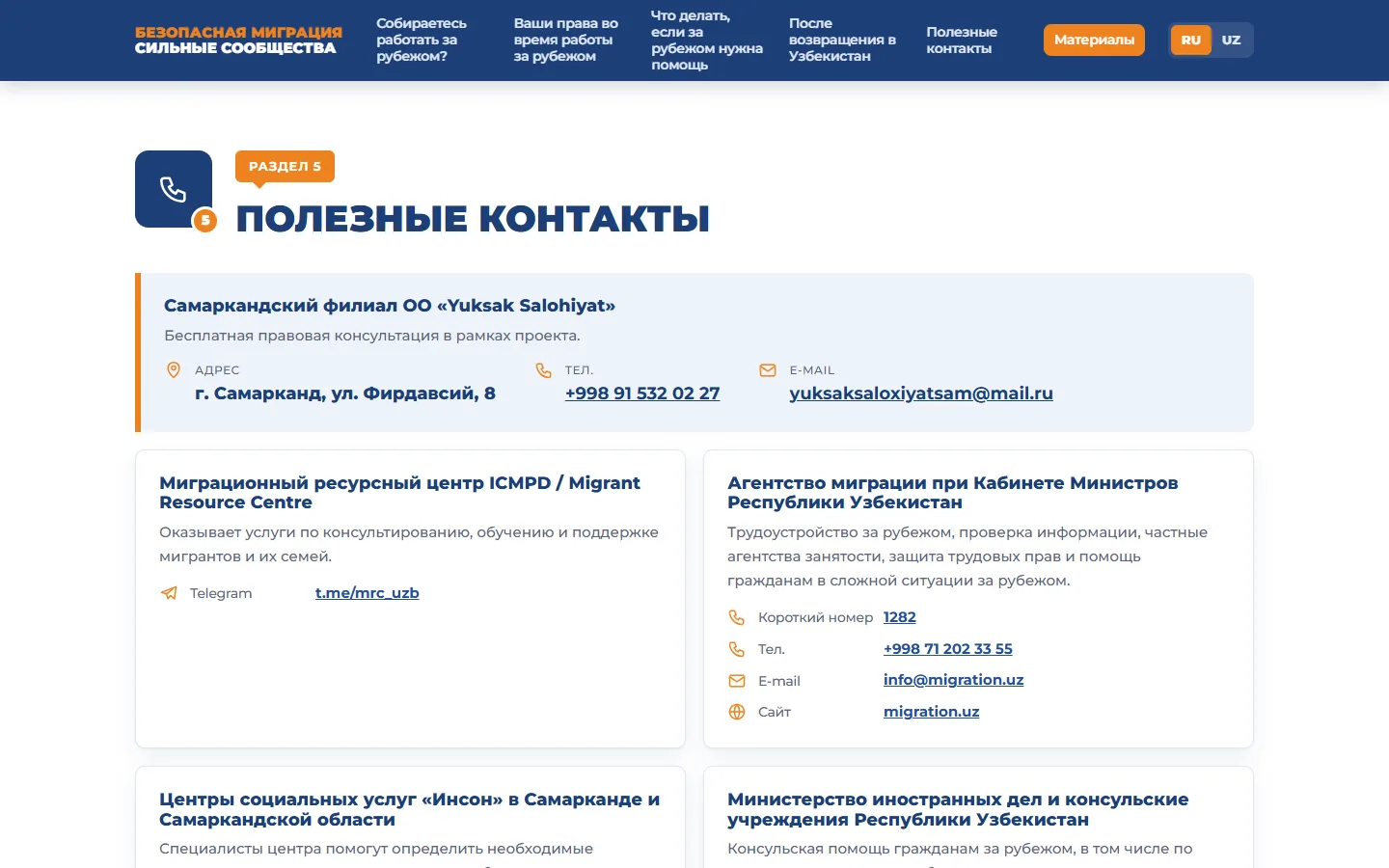Click text Бесплатная правовая консультация в рамках проекта
This screenshot has height=868, width=1389.
pyautogui.click(x=372, y=336)
